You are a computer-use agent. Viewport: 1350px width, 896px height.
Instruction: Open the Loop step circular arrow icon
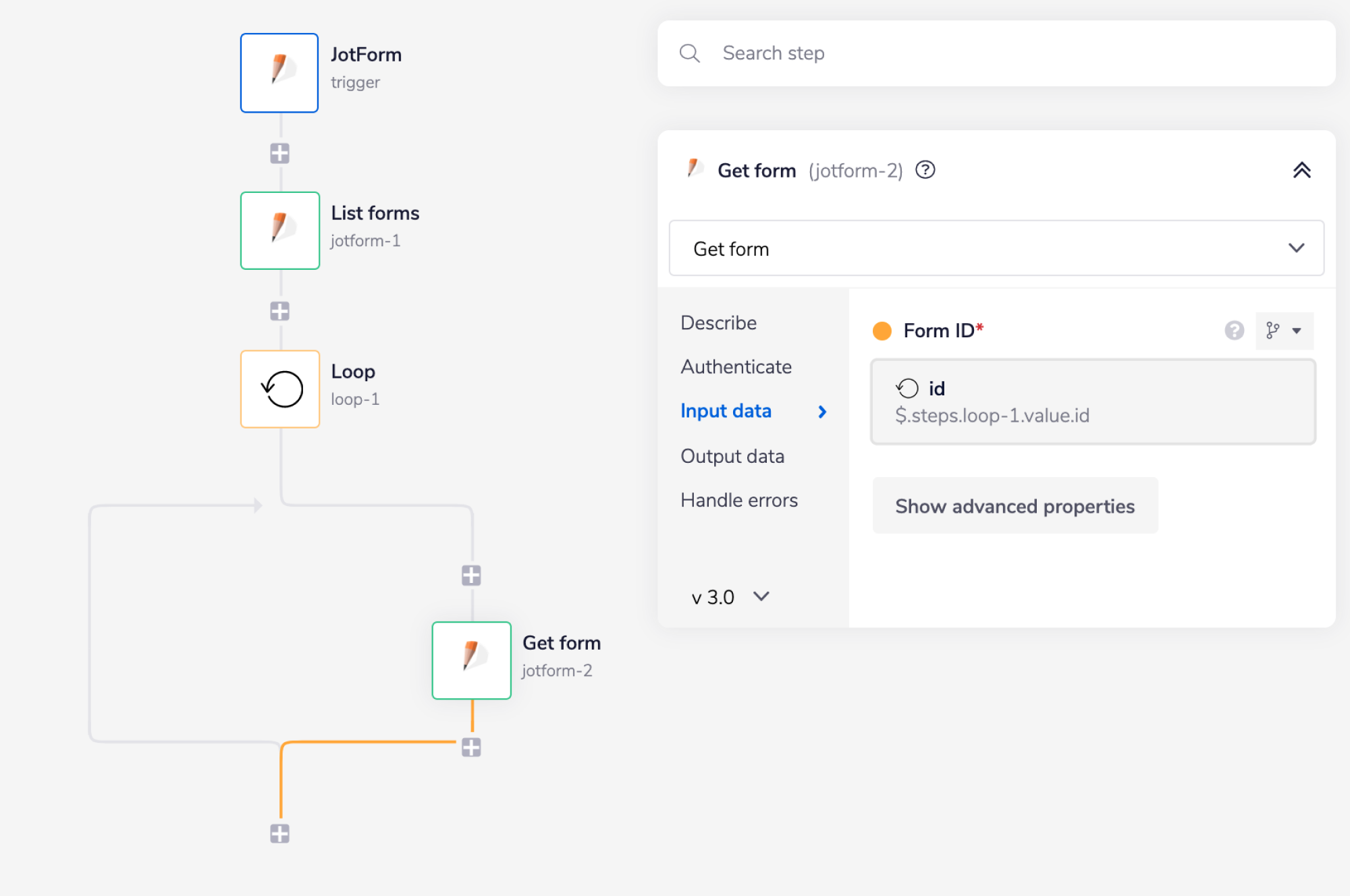pos(279,389)
